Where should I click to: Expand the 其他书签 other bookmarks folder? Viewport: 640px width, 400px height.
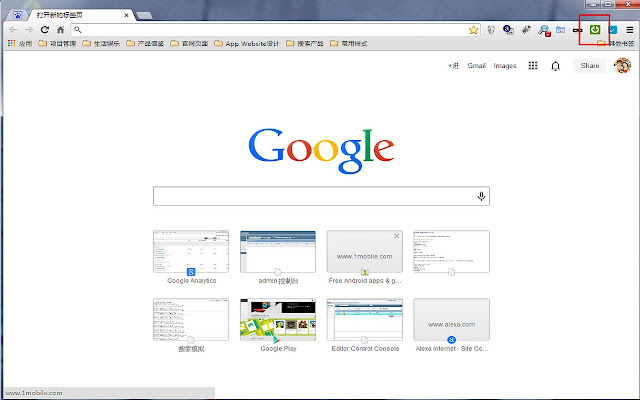pyautogui.click(x=616, y=43)
